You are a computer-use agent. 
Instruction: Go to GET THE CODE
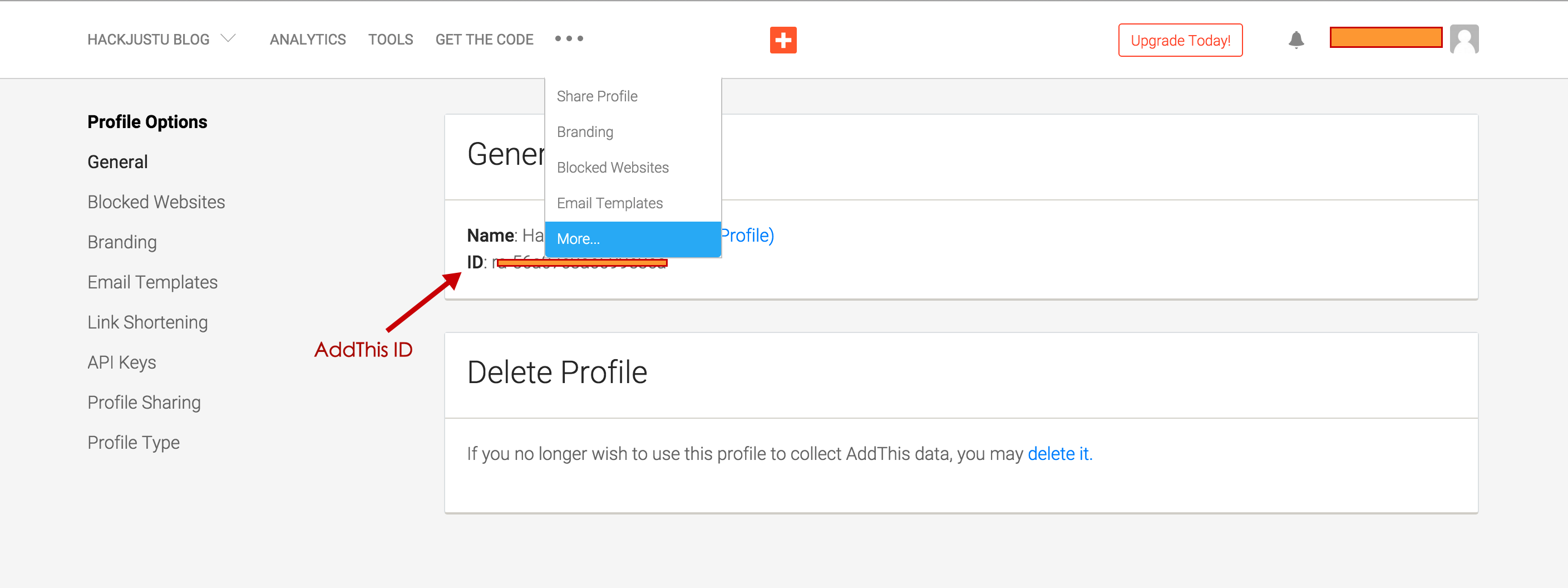tap(484, 40)
